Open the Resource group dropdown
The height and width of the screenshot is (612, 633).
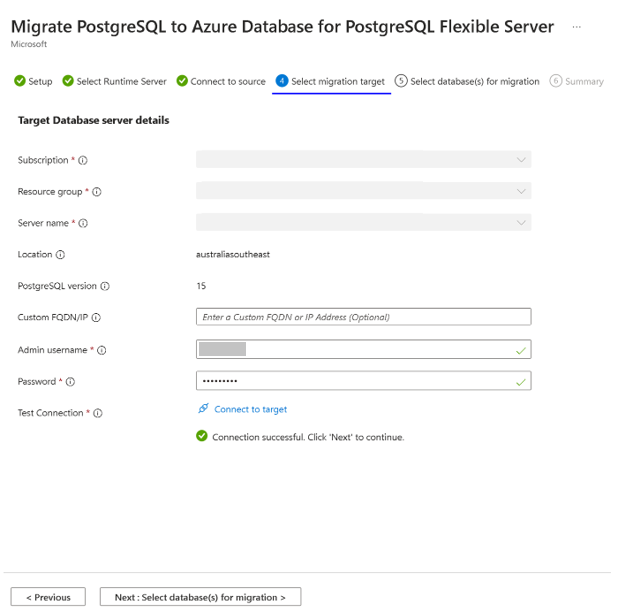tap(363, 191)
